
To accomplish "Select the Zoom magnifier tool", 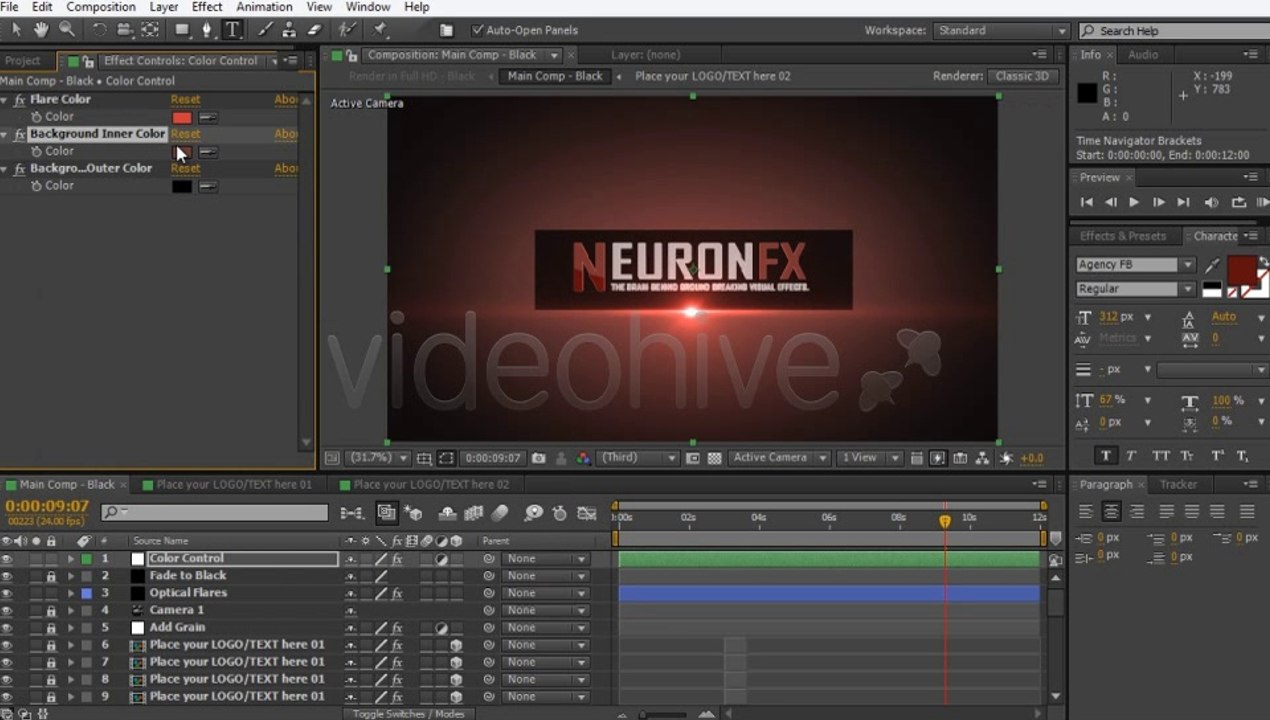I will point(67,30).
